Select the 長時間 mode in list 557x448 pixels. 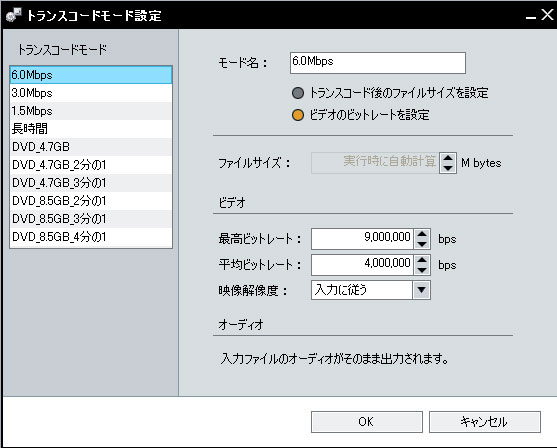coord(91,129)
